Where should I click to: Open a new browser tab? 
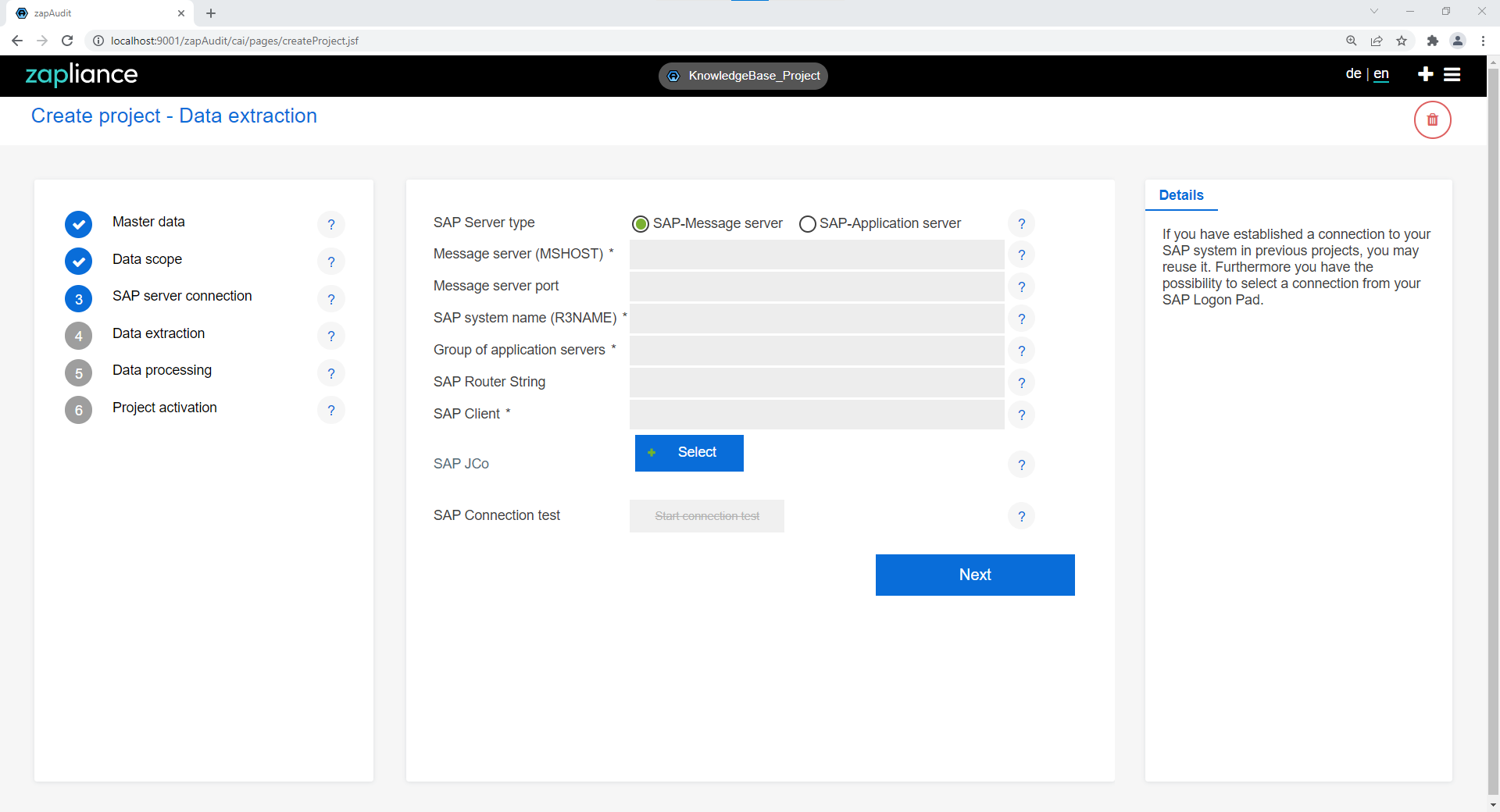click(211, 13)
